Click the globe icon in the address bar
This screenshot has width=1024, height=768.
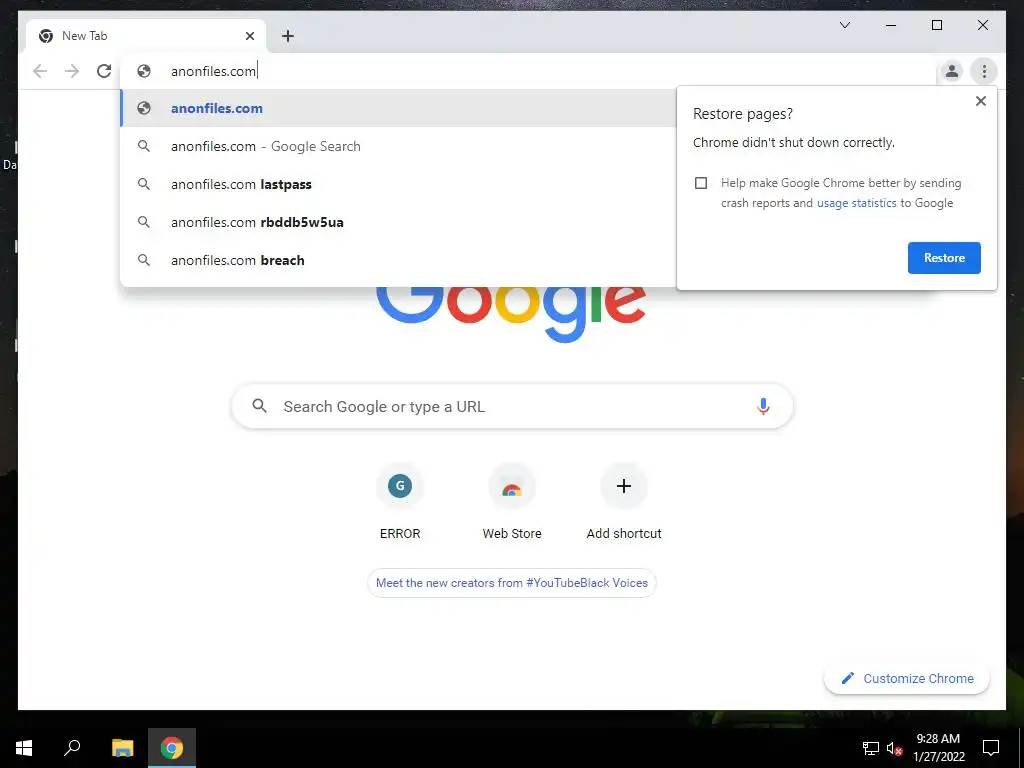(144, 71)
